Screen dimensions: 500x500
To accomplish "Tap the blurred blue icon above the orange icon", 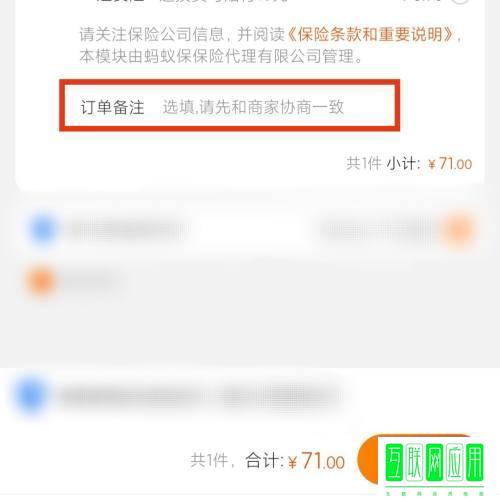I will [43, 229].
